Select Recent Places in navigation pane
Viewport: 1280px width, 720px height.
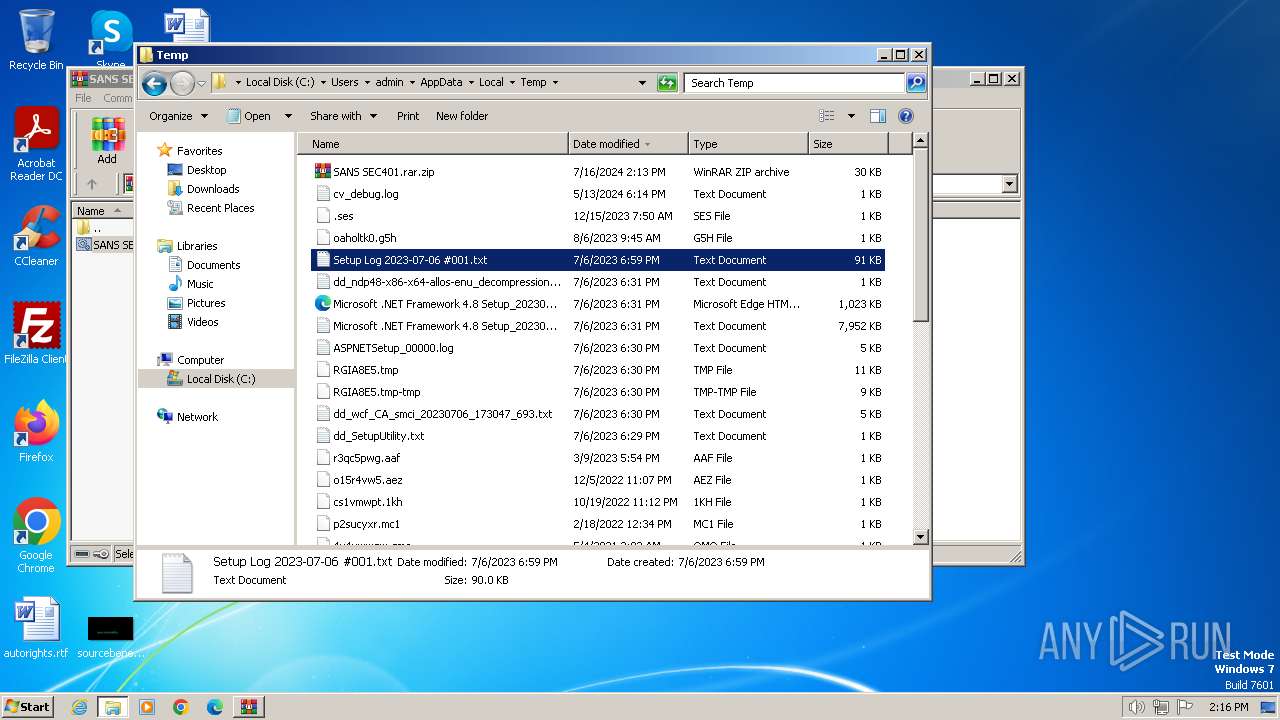pyautogui.click(x=220, y=208)
